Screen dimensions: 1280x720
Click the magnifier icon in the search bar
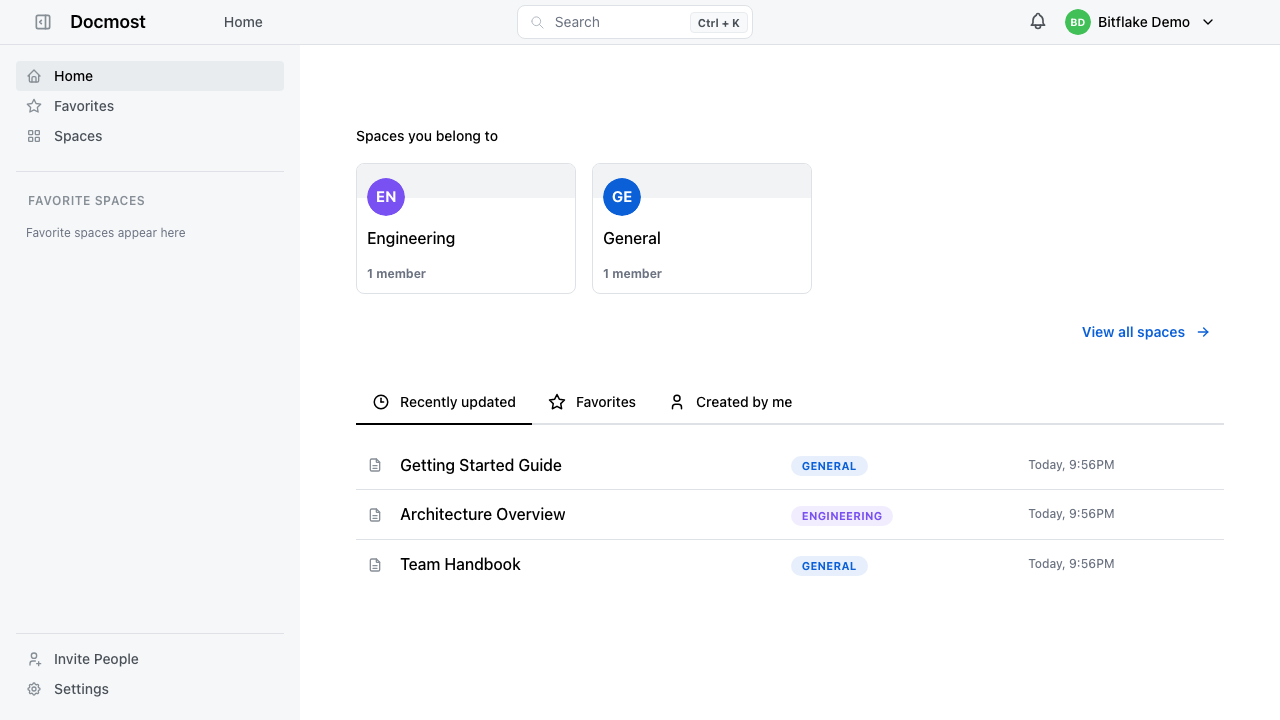[537, 22]
